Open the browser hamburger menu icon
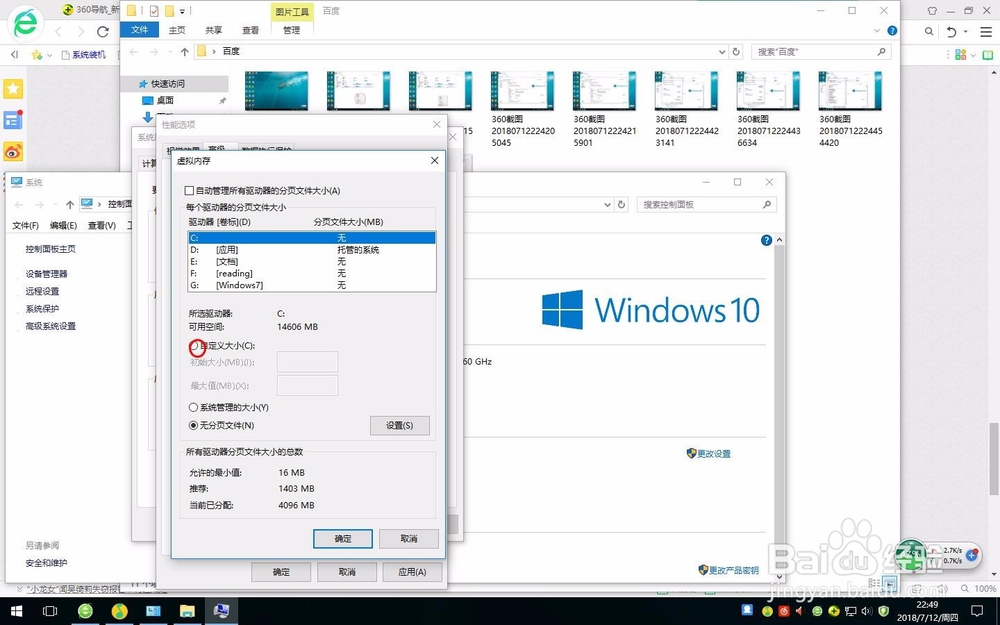 point(986,32)
